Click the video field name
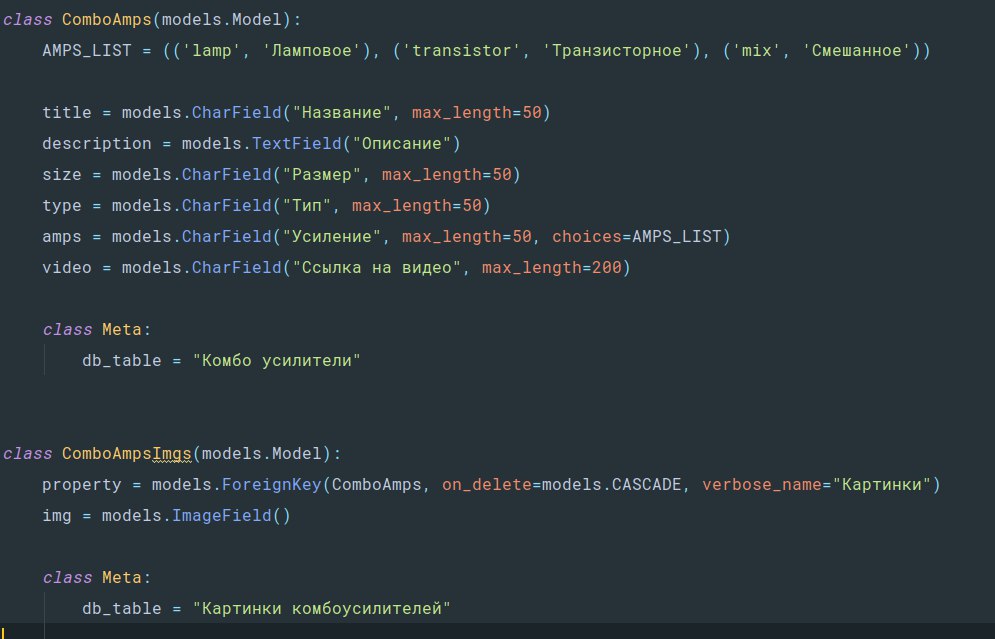Viewport: 995px width, 639px height. [67, 268]
